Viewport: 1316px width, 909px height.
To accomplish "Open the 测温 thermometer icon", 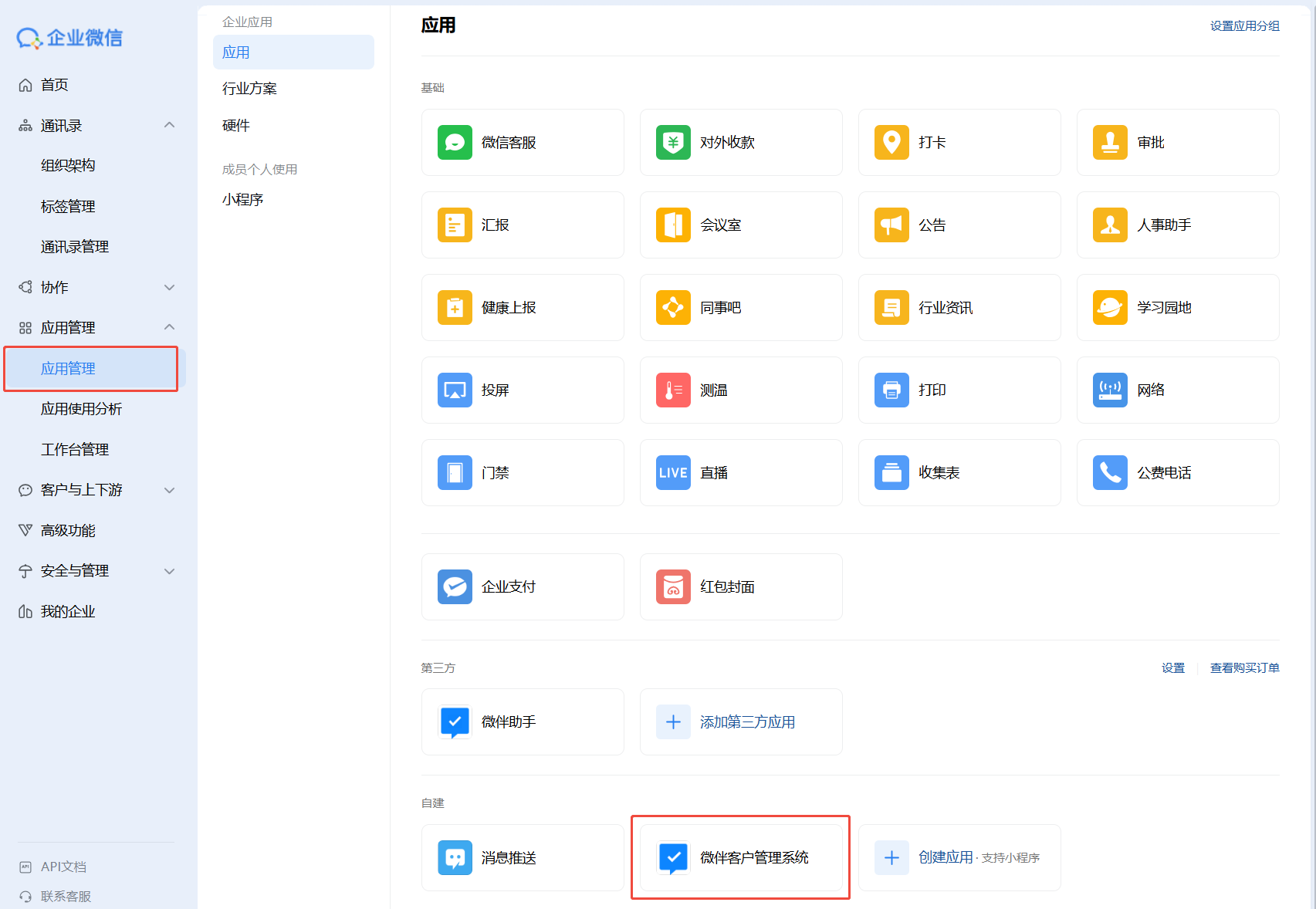I will point(673,390).
